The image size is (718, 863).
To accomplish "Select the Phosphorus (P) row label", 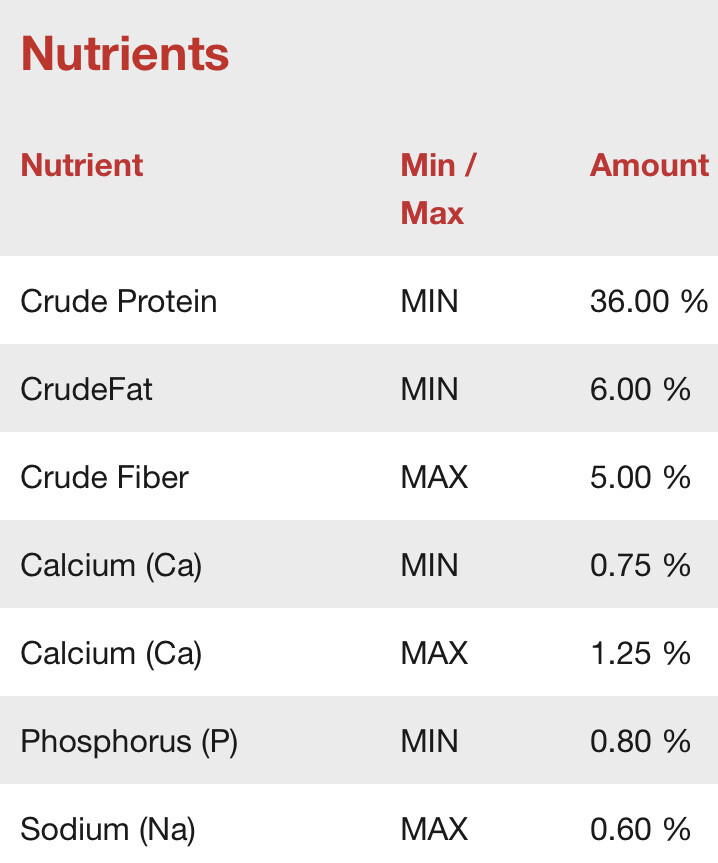I will pos(129,741).
